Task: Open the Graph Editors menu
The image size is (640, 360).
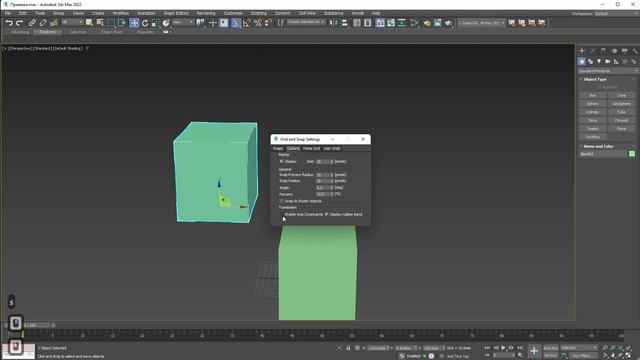Action: click(x=176, y=13)
